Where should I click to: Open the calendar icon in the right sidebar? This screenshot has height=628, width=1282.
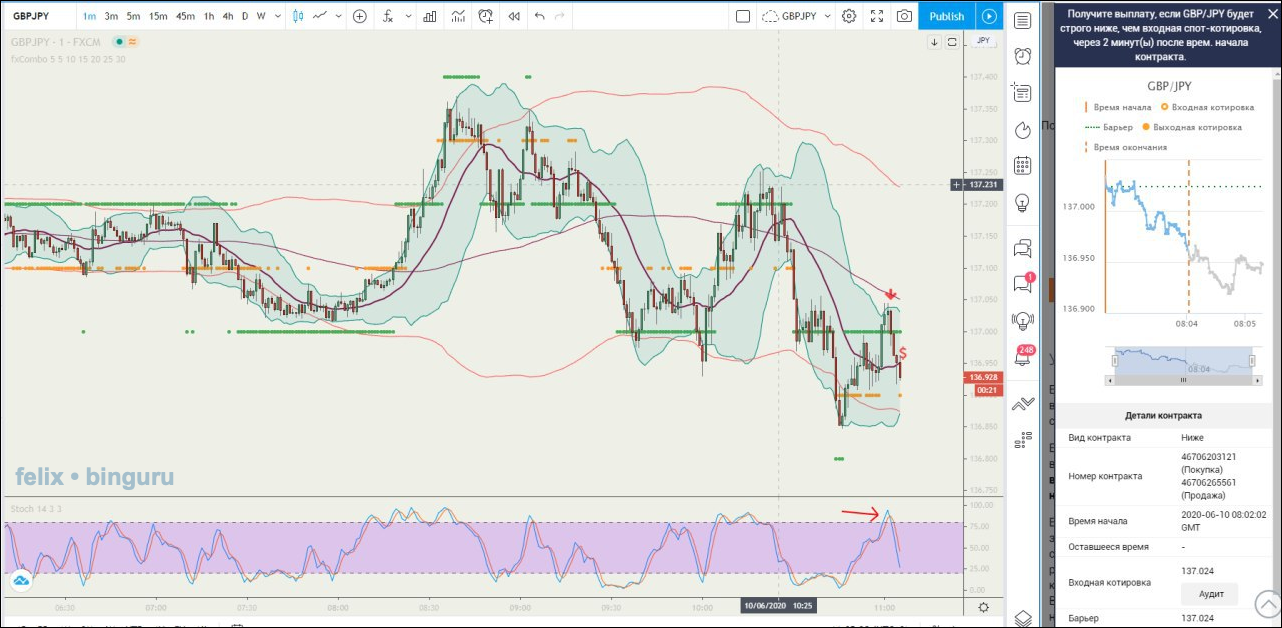[x=1022, y=166]
